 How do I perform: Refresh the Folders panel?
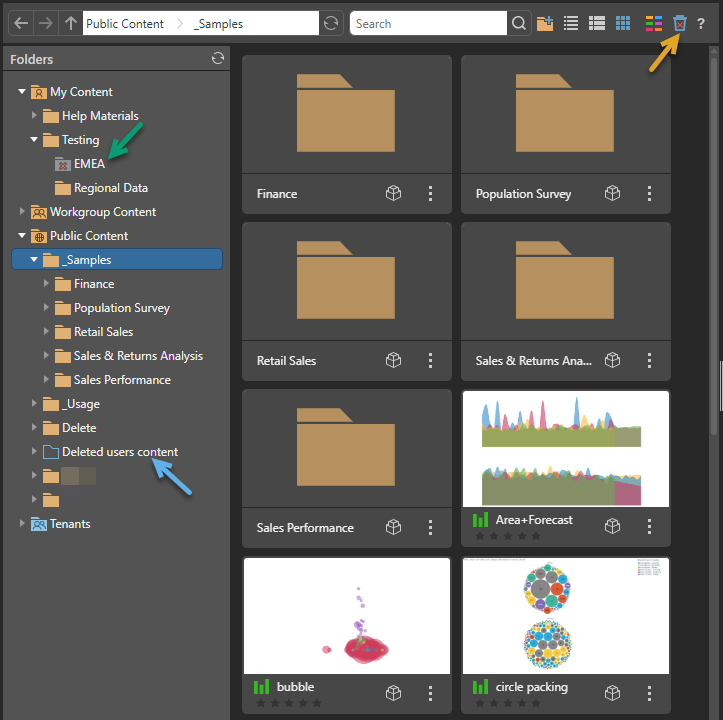(x=218, y=59)
